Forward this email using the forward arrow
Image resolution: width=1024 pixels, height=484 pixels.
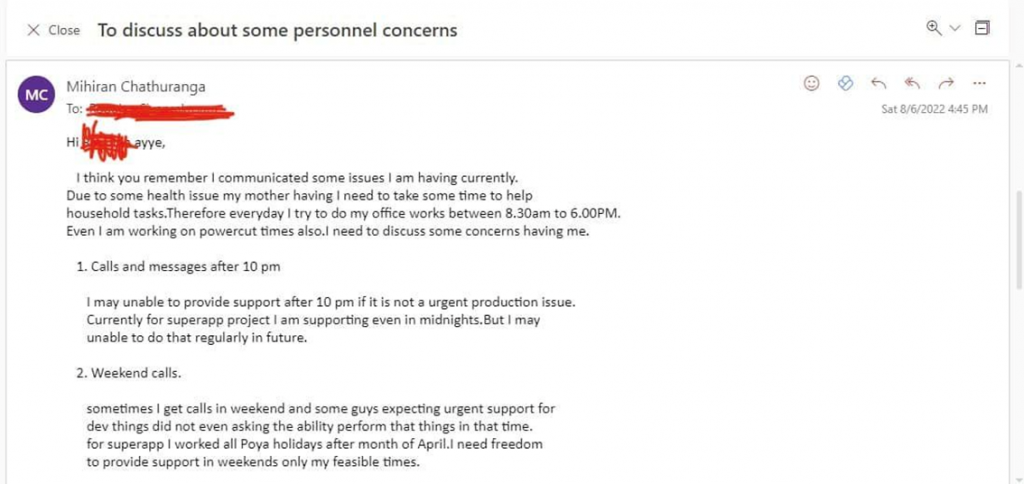tap(946, 83)
